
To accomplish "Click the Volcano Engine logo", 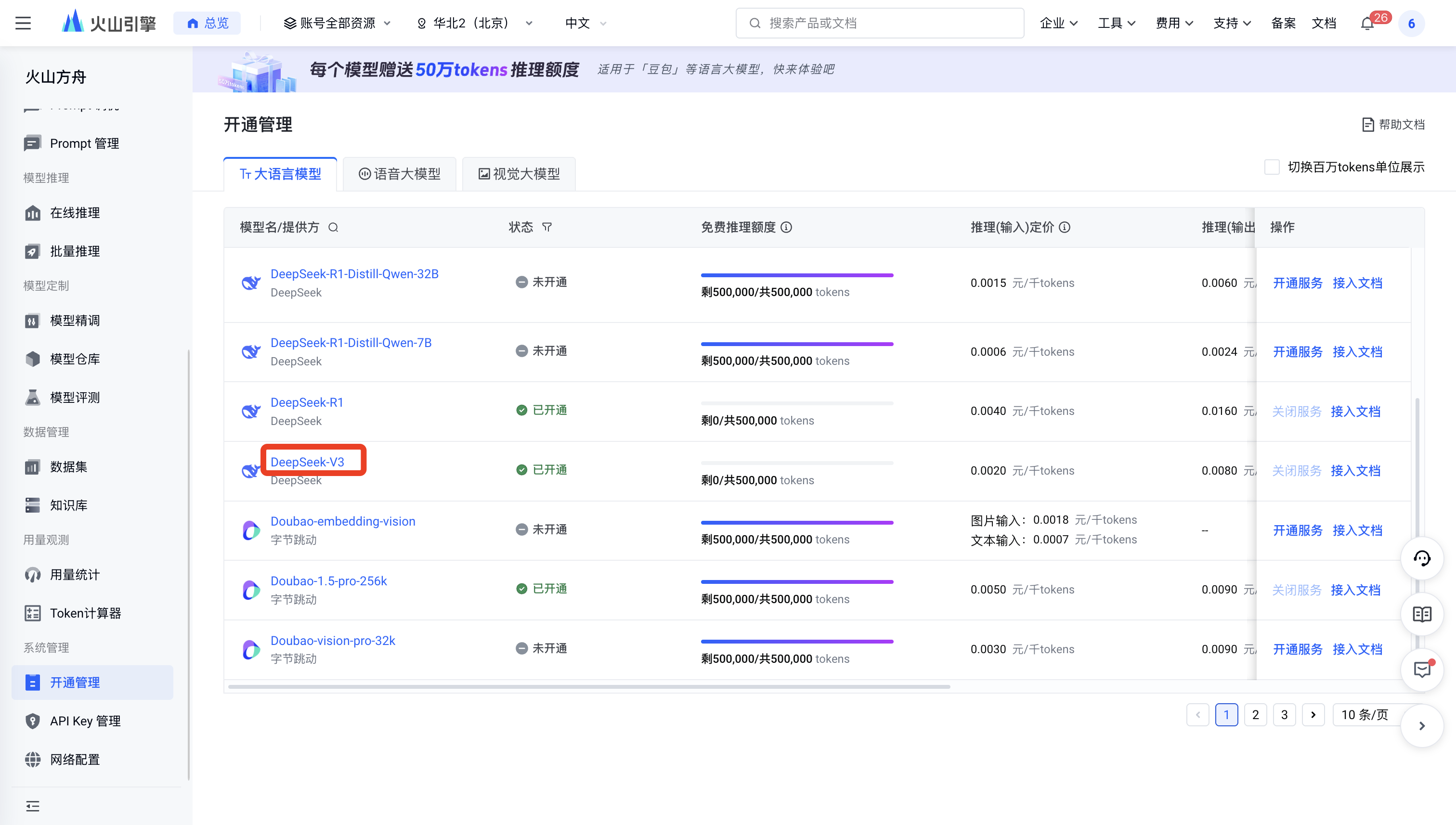I will tap(109, 23).
